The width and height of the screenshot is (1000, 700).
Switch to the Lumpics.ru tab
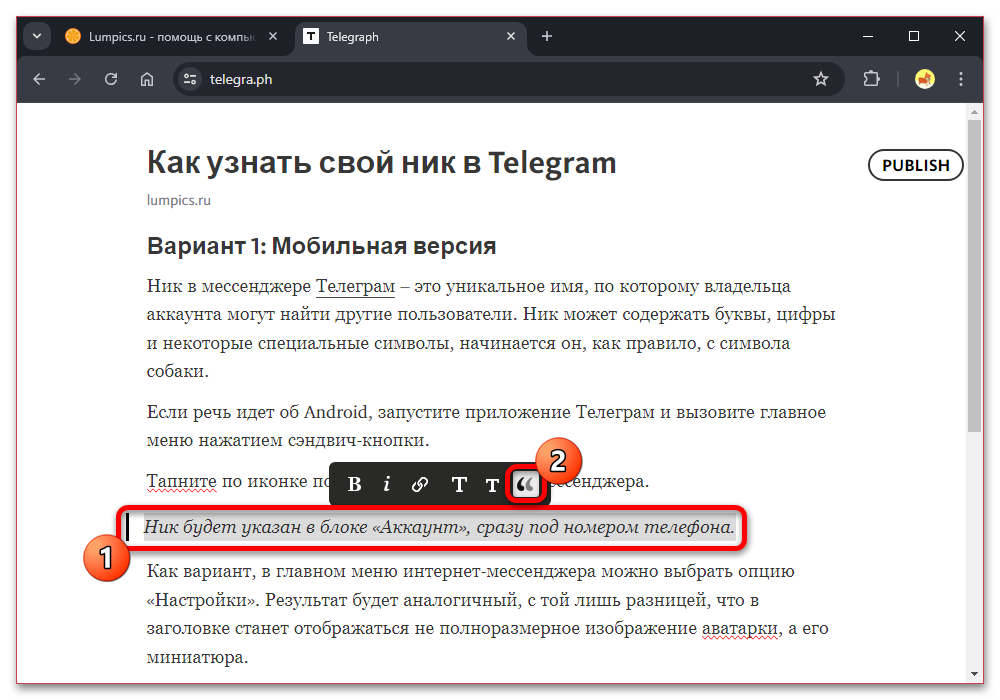point(171,36)
